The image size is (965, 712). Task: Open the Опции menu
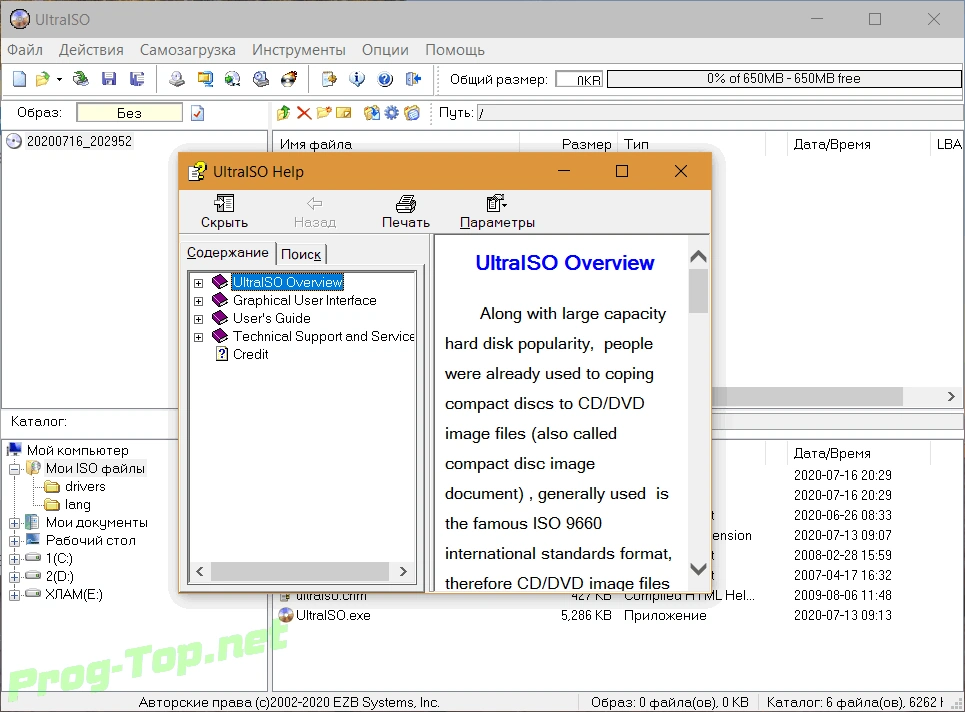(x=385, y=50)
